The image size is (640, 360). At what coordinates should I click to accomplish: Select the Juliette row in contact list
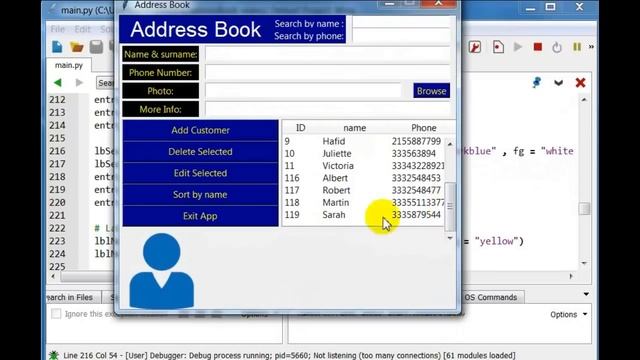click(x=363, y=153)
